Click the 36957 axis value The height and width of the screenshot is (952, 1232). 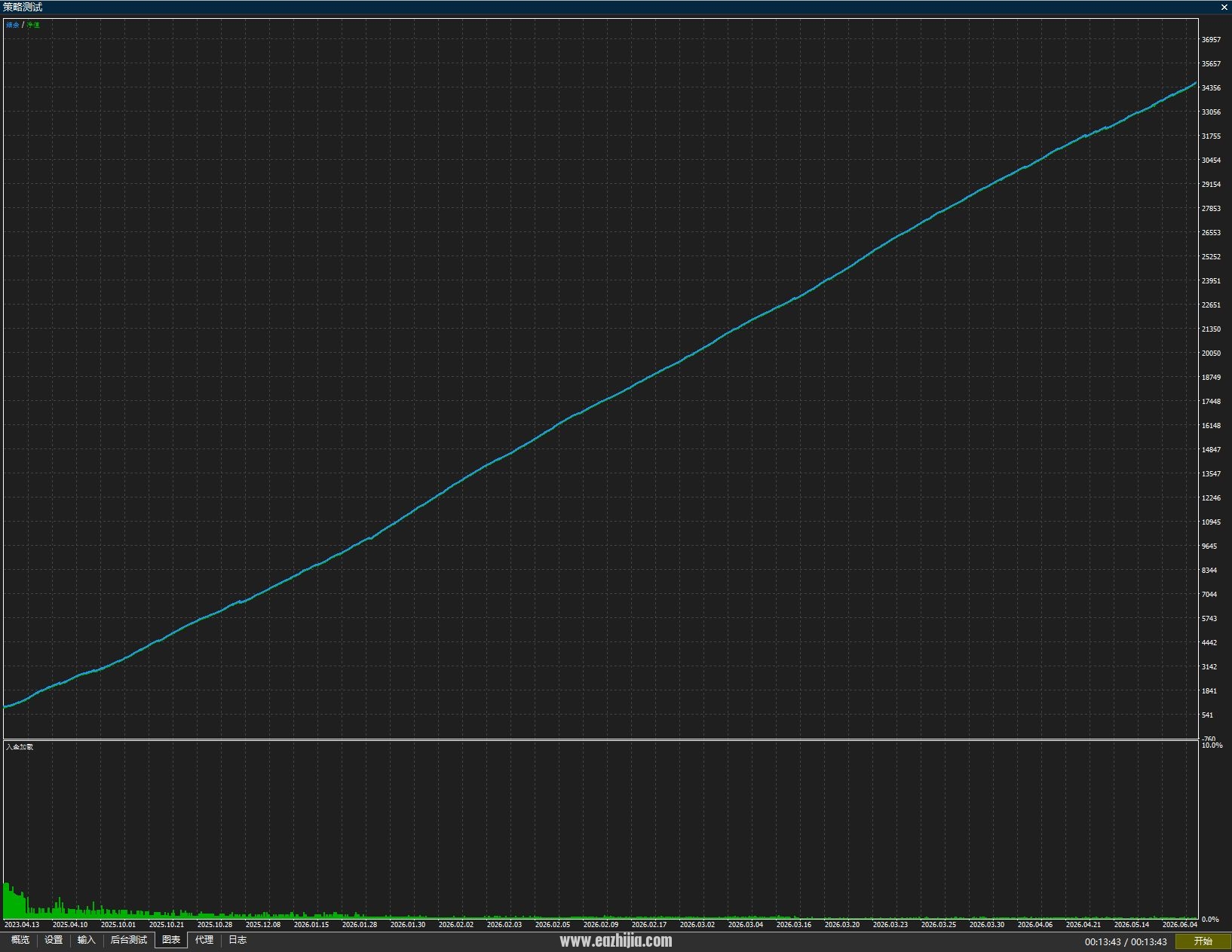pyautogui.click(x=1211, y=40)
